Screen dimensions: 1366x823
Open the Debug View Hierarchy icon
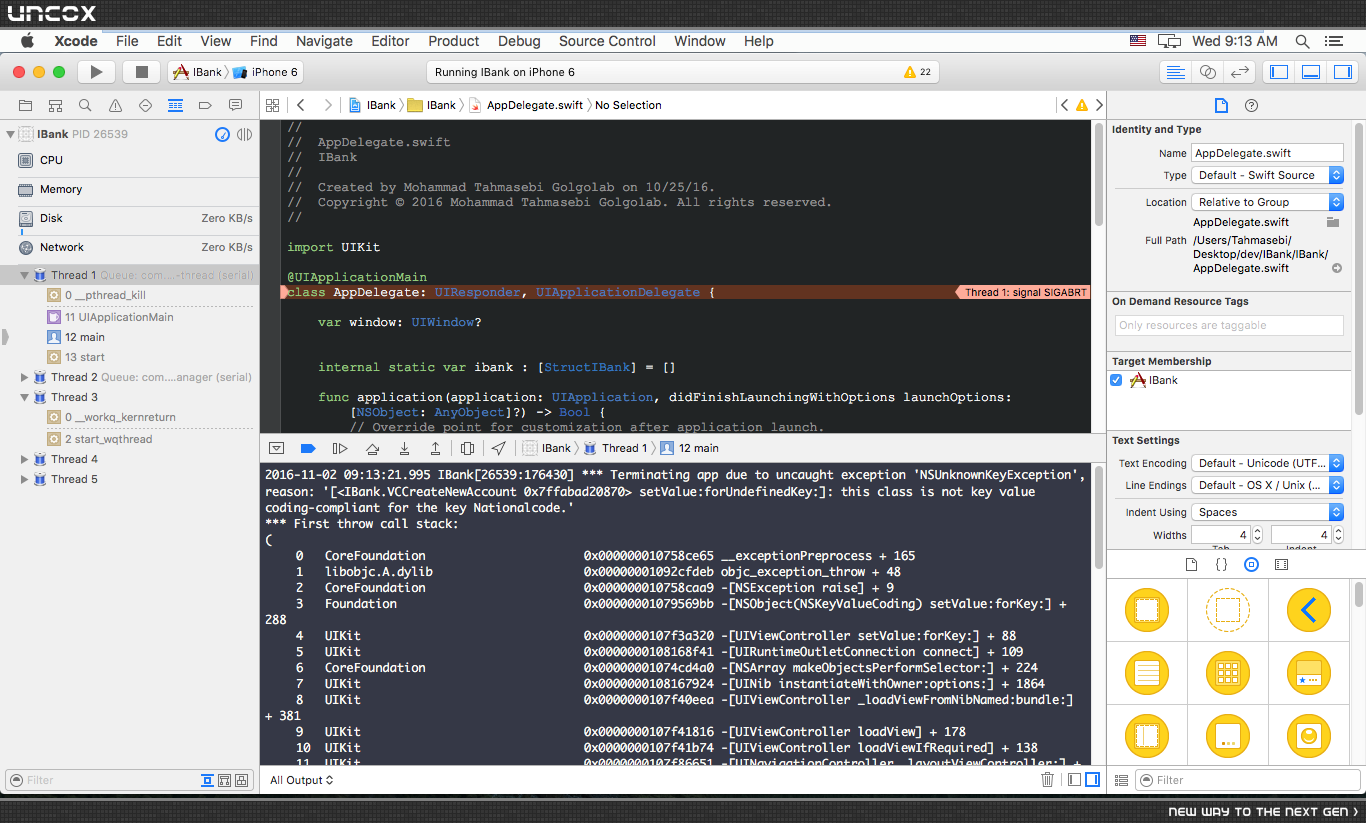[467, 448]
